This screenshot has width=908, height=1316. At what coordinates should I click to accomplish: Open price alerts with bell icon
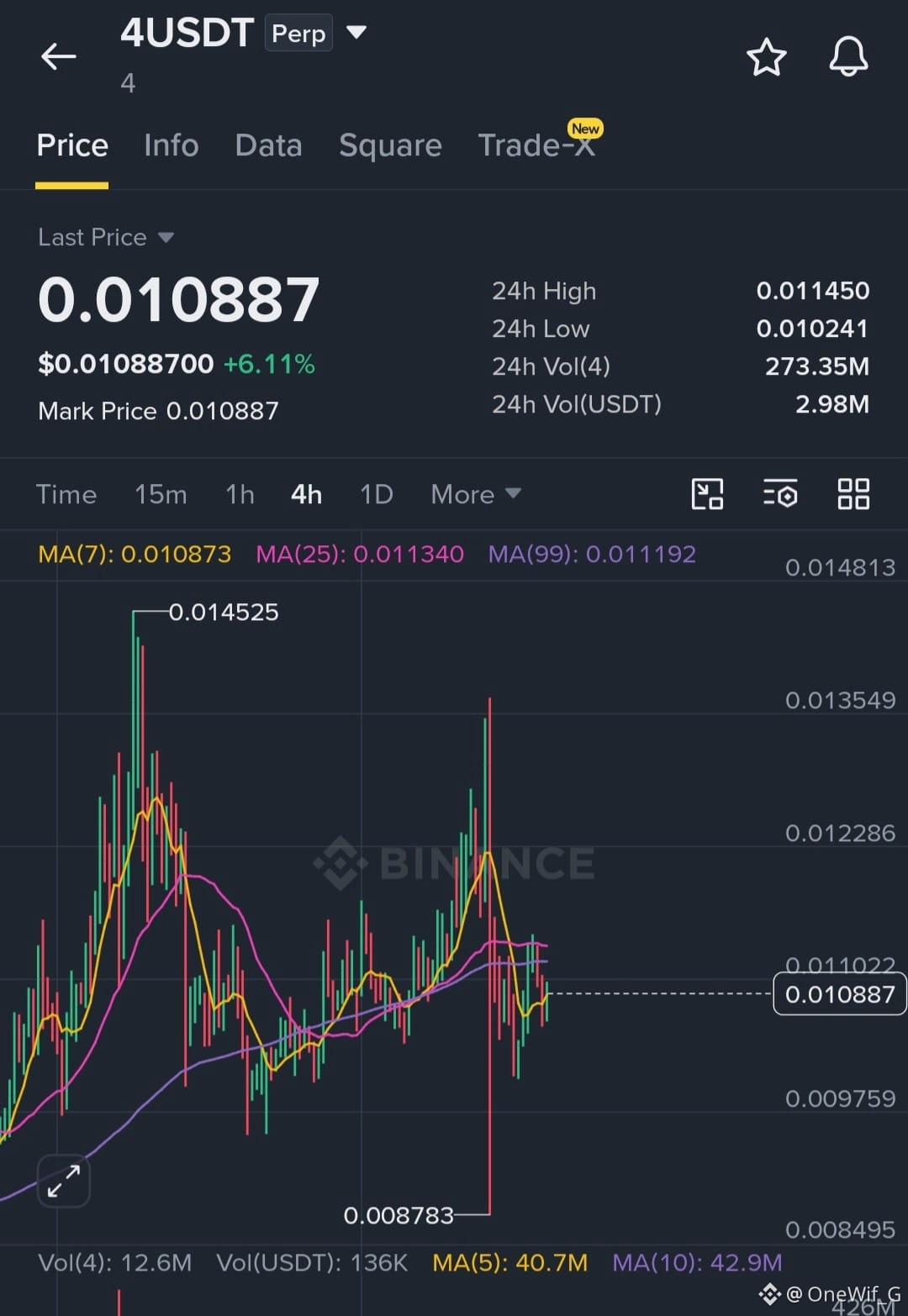click(x=848, y=56)
